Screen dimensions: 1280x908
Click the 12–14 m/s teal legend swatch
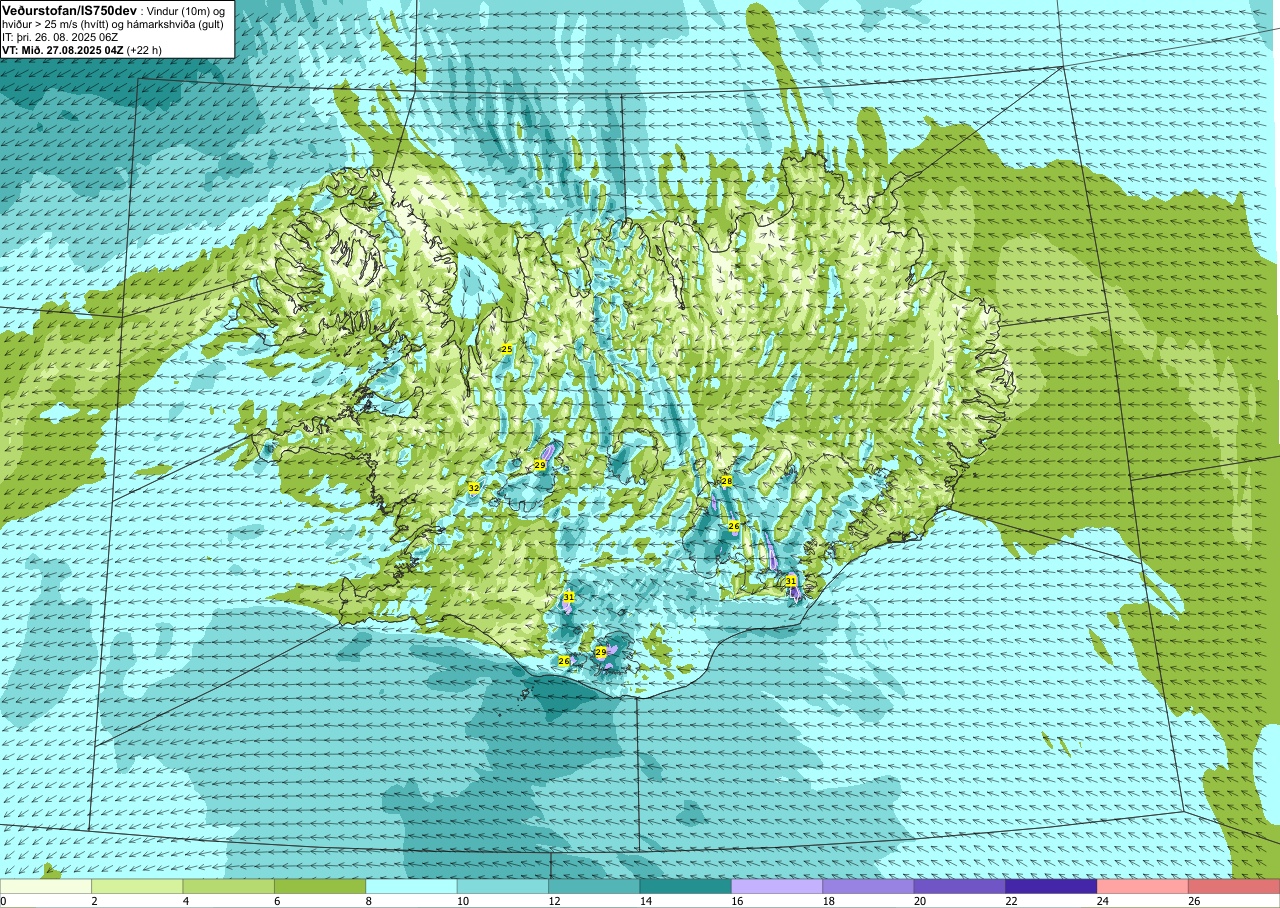coord(594,887)
